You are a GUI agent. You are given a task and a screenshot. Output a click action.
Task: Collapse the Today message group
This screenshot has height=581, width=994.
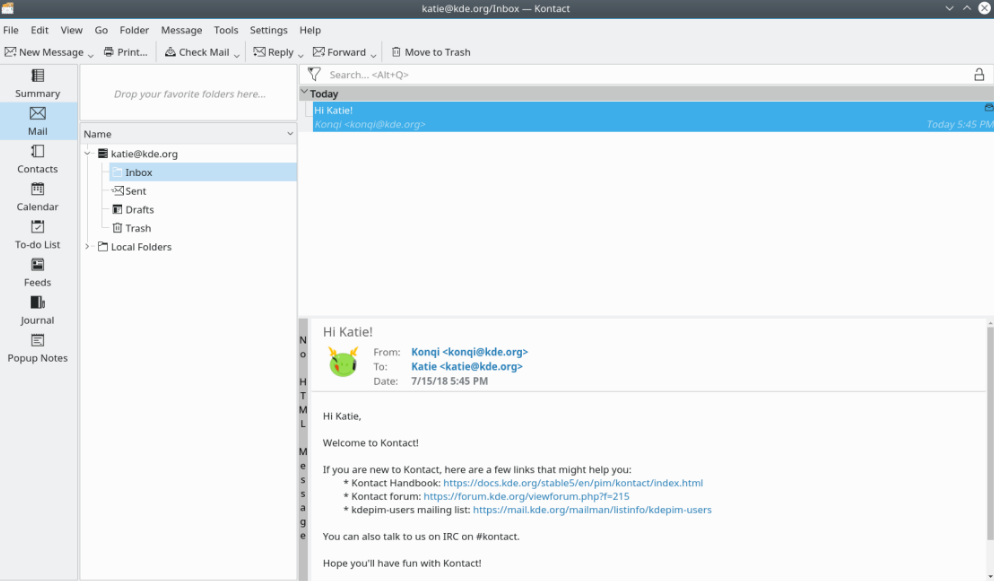point(305,93)
